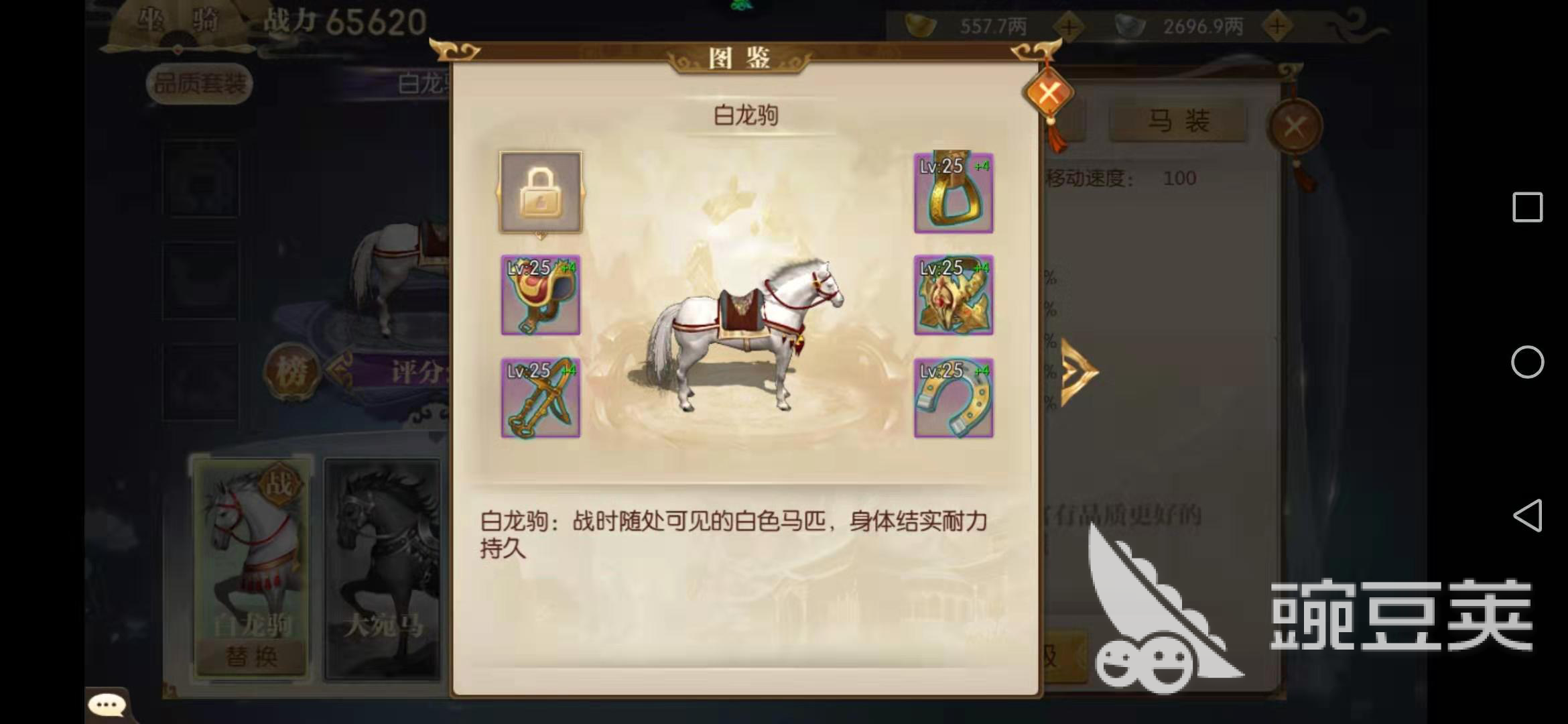Tap the Android home circle button

tap(1527, 362)
